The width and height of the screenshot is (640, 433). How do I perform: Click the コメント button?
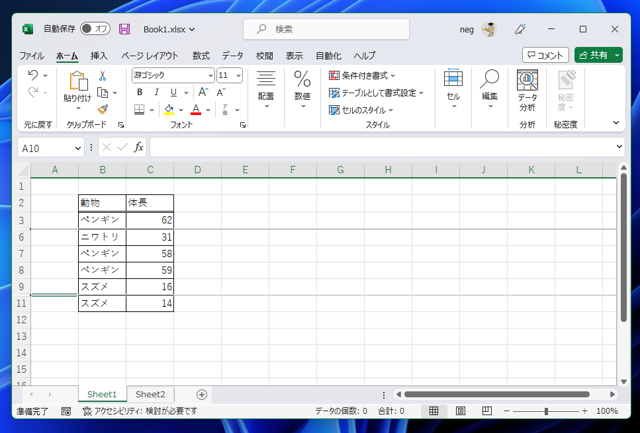(545, 55)
